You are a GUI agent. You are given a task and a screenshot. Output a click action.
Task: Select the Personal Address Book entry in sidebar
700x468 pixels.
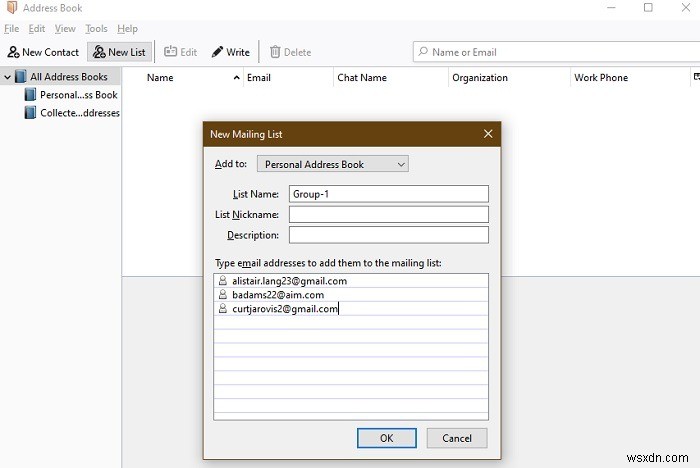click(x=72, y=95)
